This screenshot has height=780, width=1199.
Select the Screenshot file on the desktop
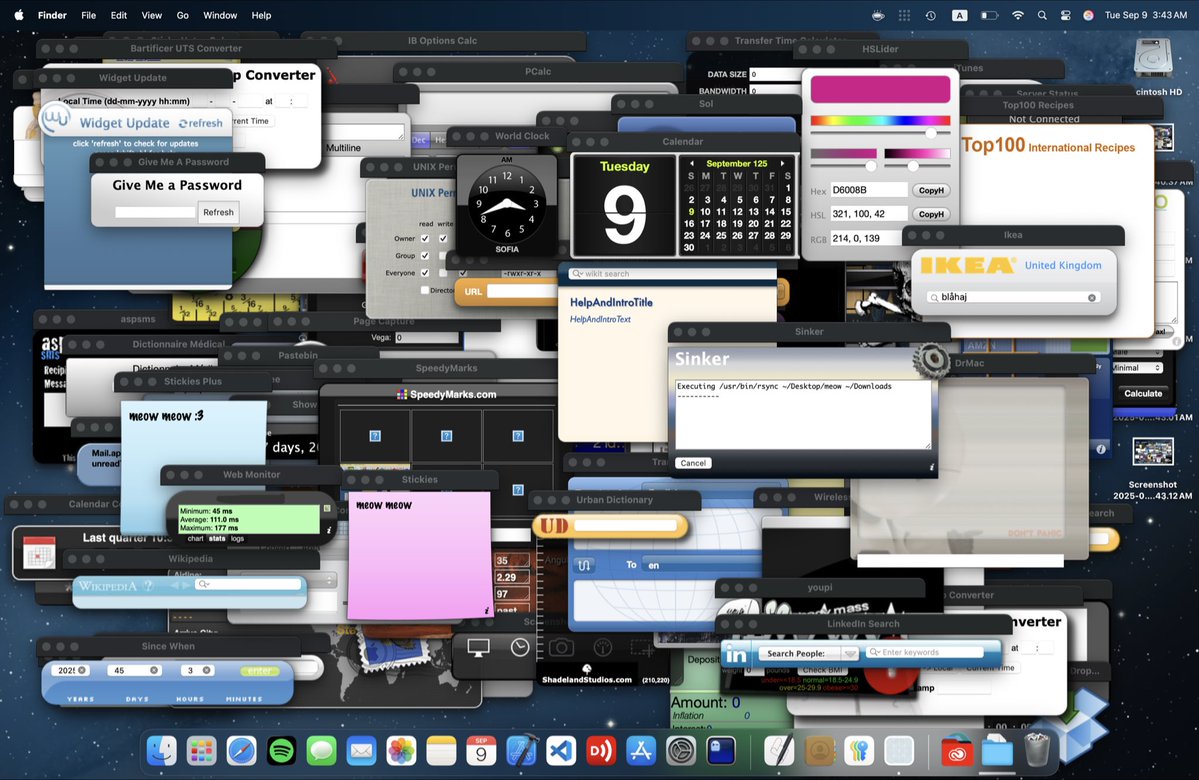pos(1152,453)
